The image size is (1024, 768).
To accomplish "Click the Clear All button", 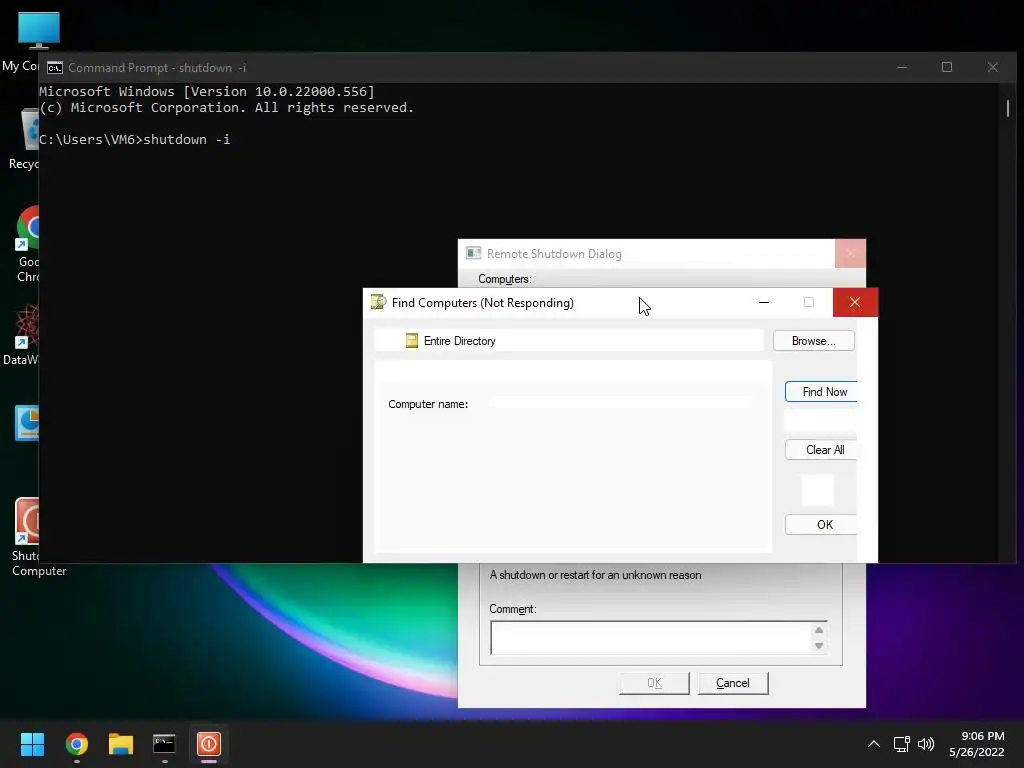I will point(822,450).
